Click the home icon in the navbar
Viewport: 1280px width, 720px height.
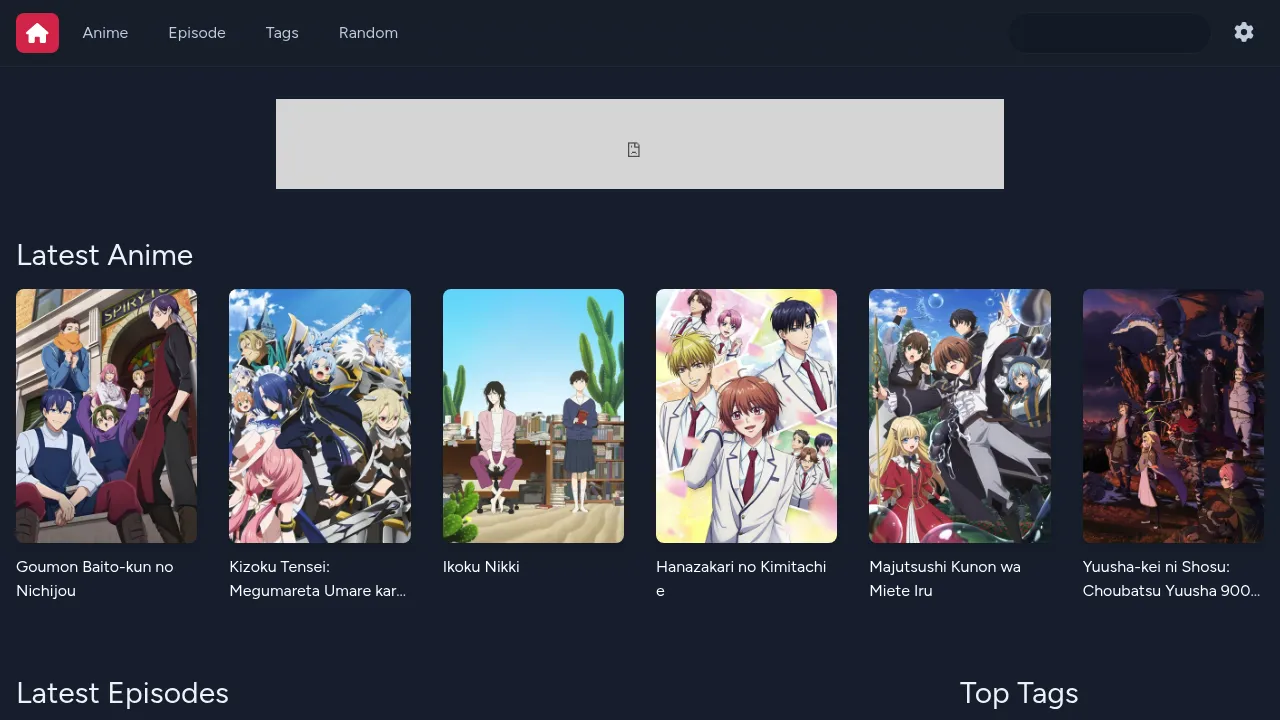click(37, 32)
